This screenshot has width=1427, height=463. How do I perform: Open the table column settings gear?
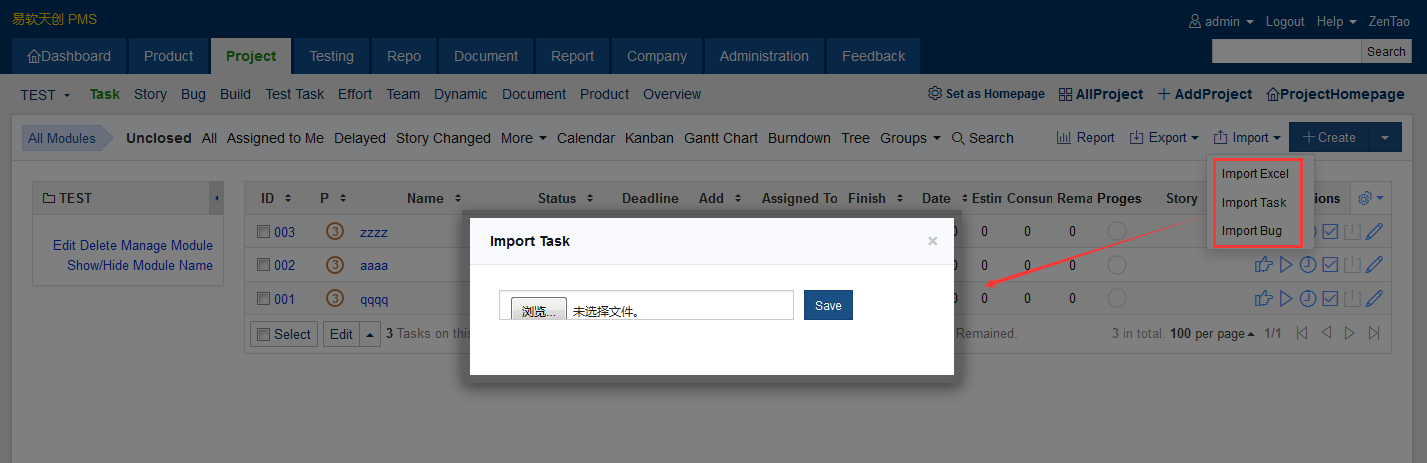1368,198
